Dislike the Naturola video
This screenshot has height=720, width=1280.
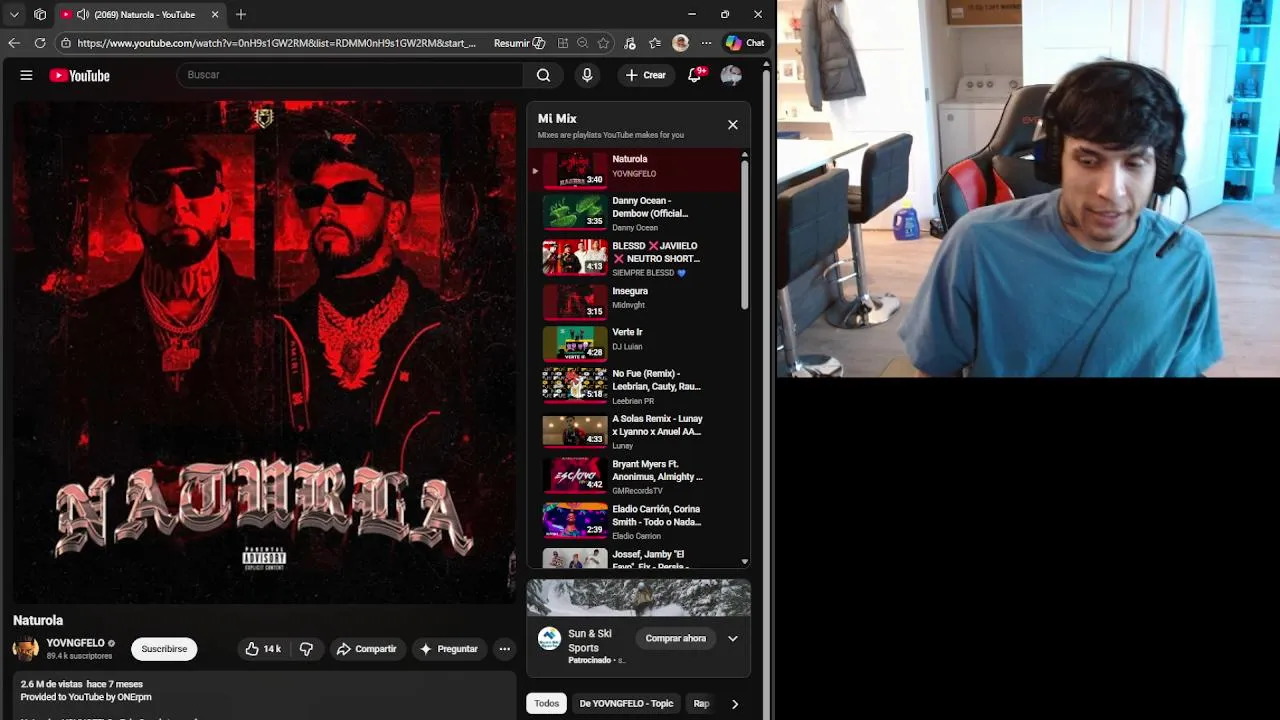pos(306,649)
